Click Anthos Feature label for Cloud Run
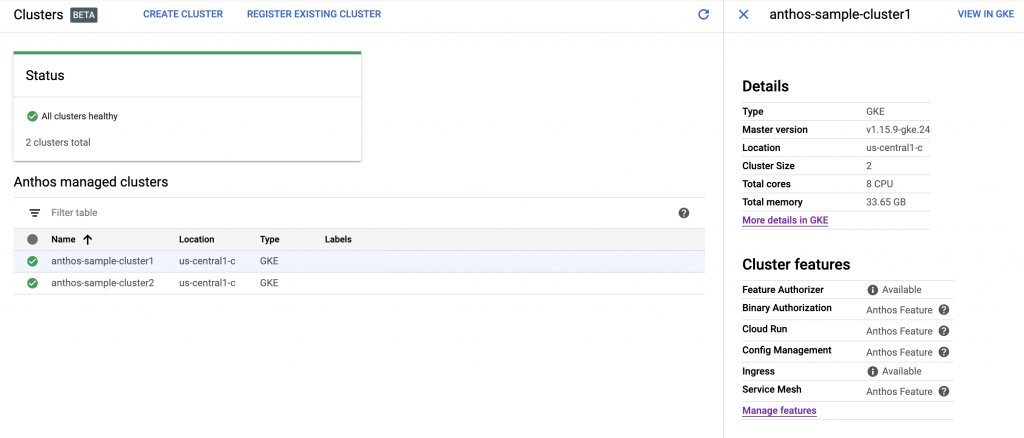1024x438 pixels. pos(899,331)
